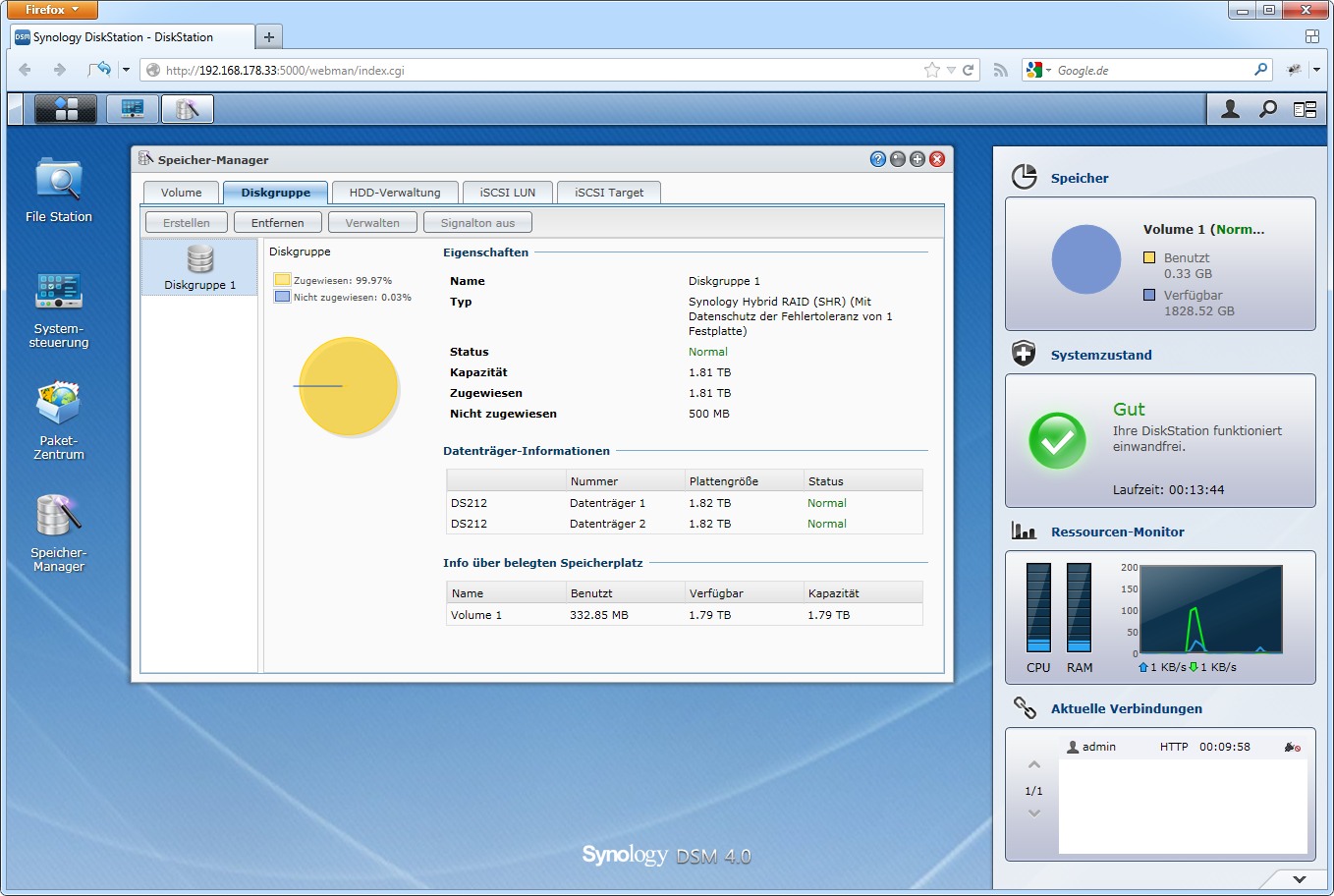Bookmark this page with star icon
The height and width of the screenshot is (896, 1334).
pyautogui.click(x=931, y=70)
